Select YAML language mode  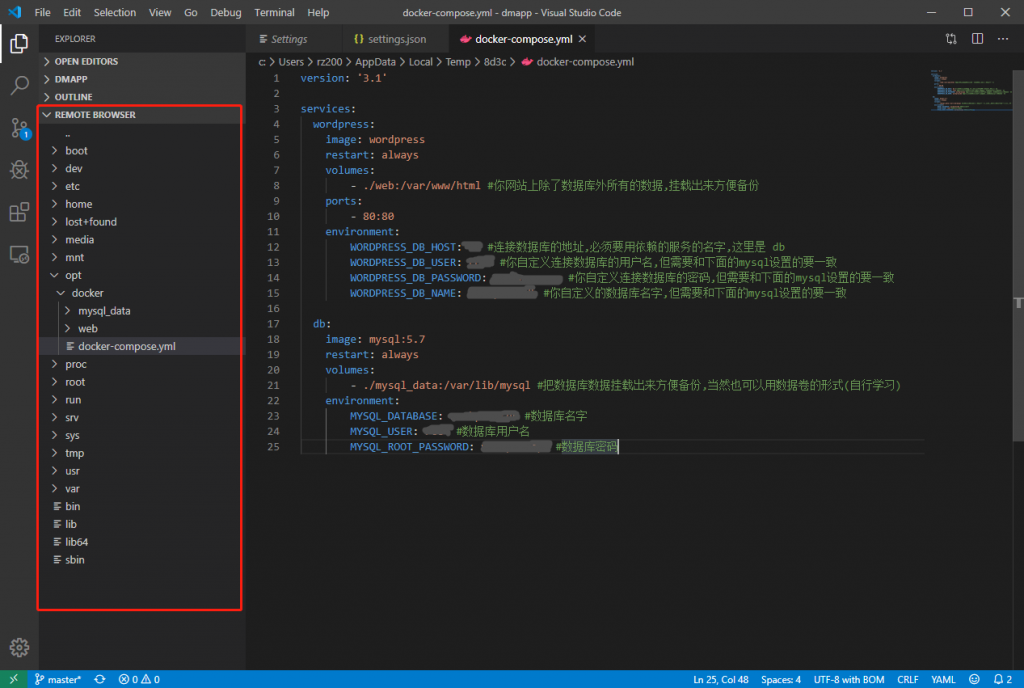coord(943,680)
